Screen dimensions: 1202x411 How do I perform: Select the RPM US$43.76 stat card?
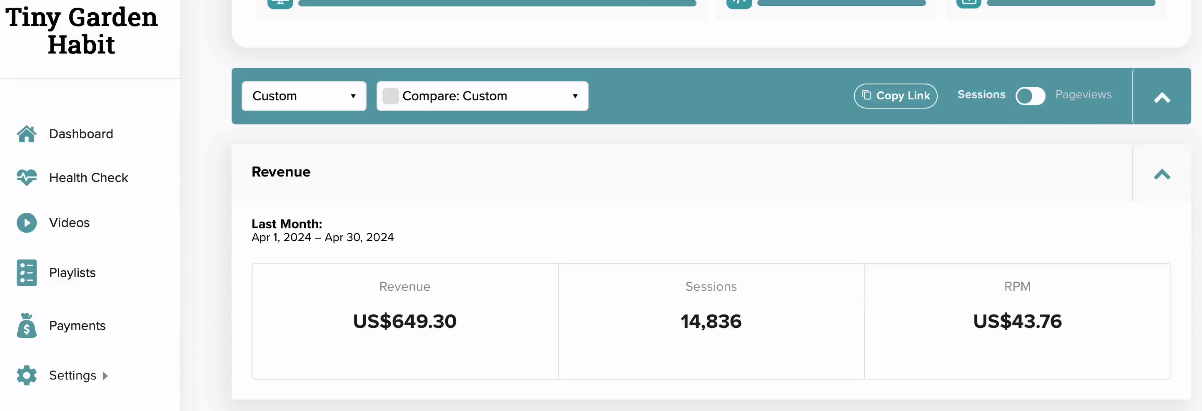coord(1017,321)
